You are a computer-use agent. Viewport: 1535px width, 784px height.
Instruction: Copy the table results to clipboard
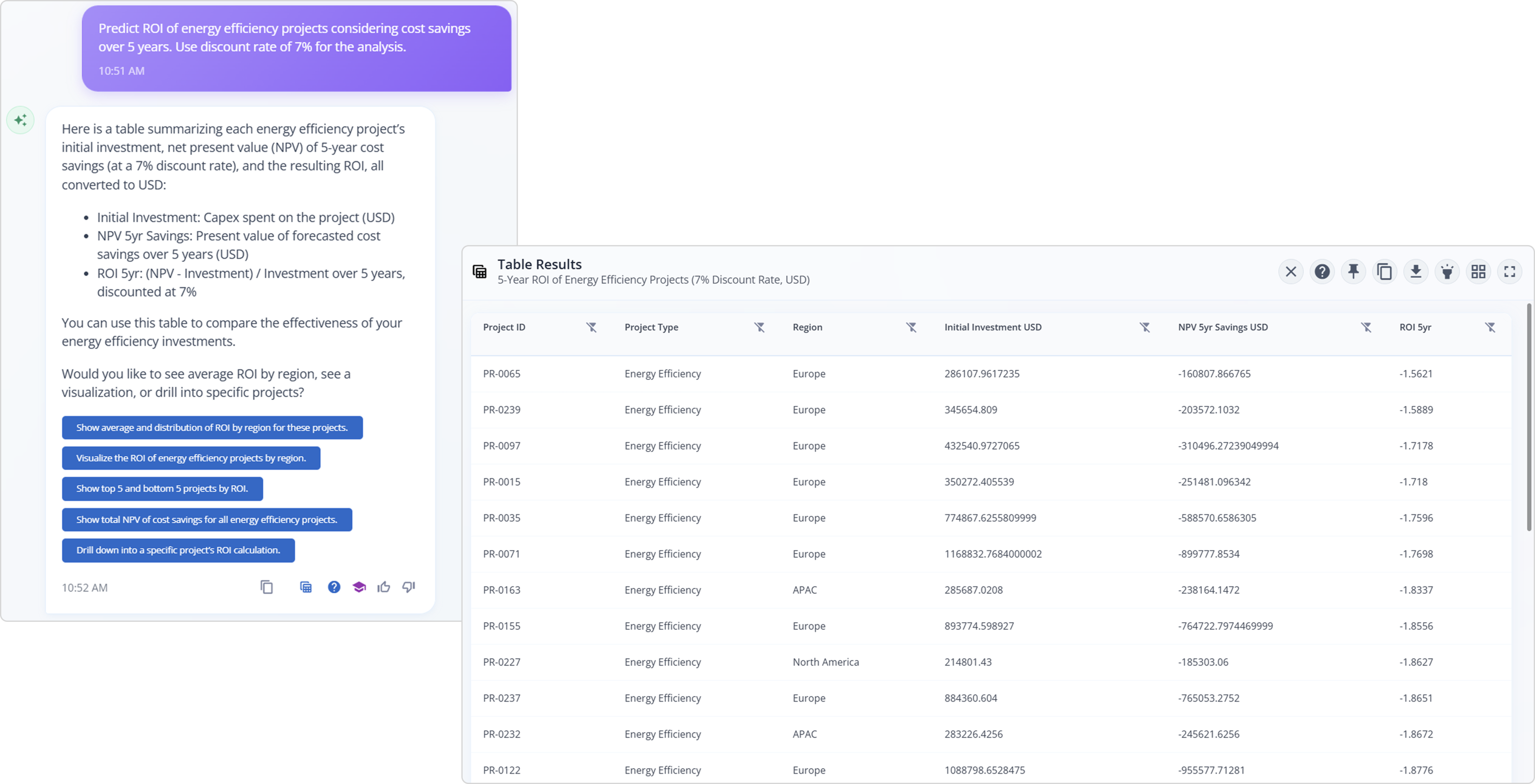[x=1385, y=272]
